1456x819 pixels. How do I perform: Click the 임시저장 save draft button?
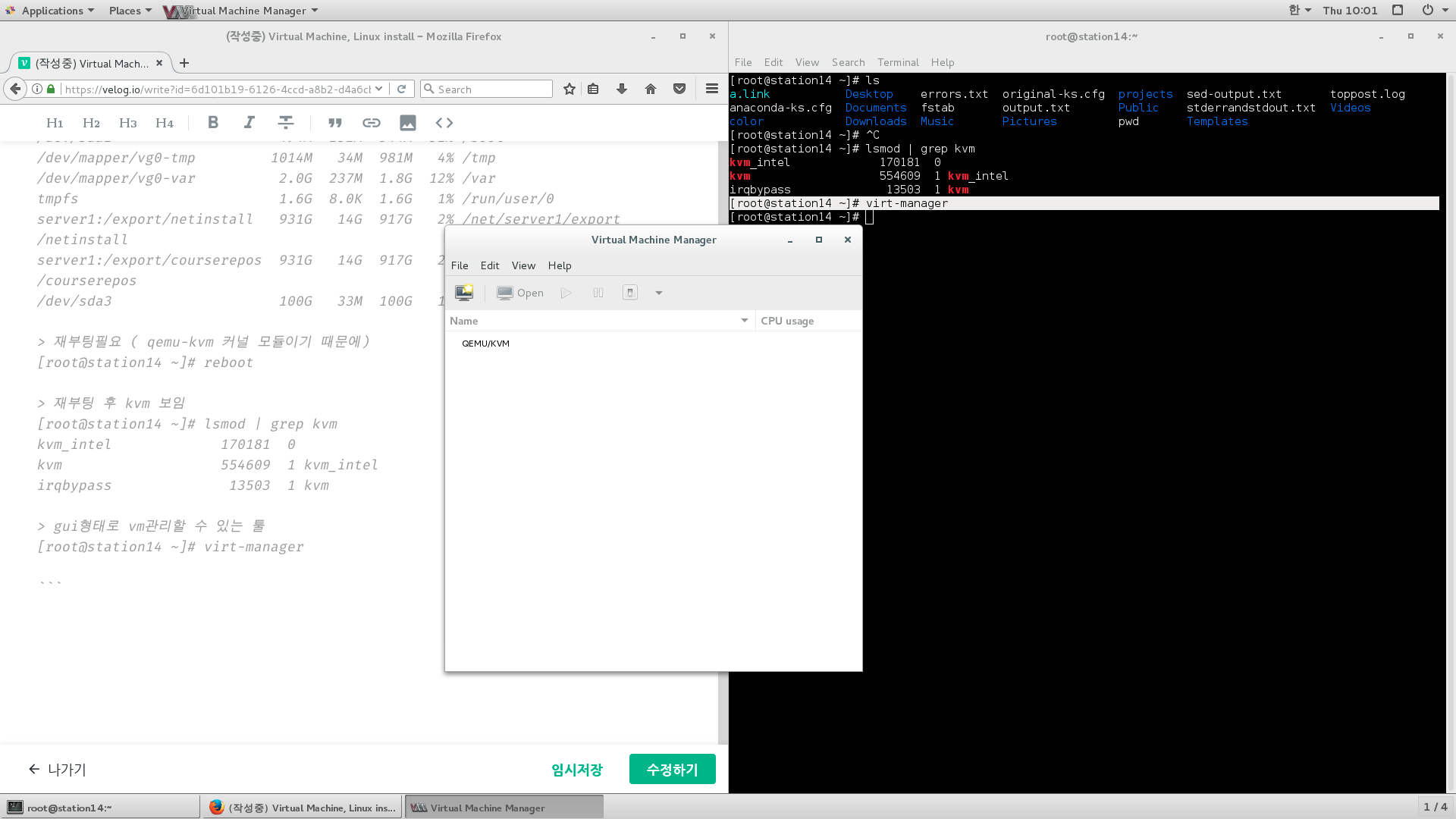[x=576, y=770]
